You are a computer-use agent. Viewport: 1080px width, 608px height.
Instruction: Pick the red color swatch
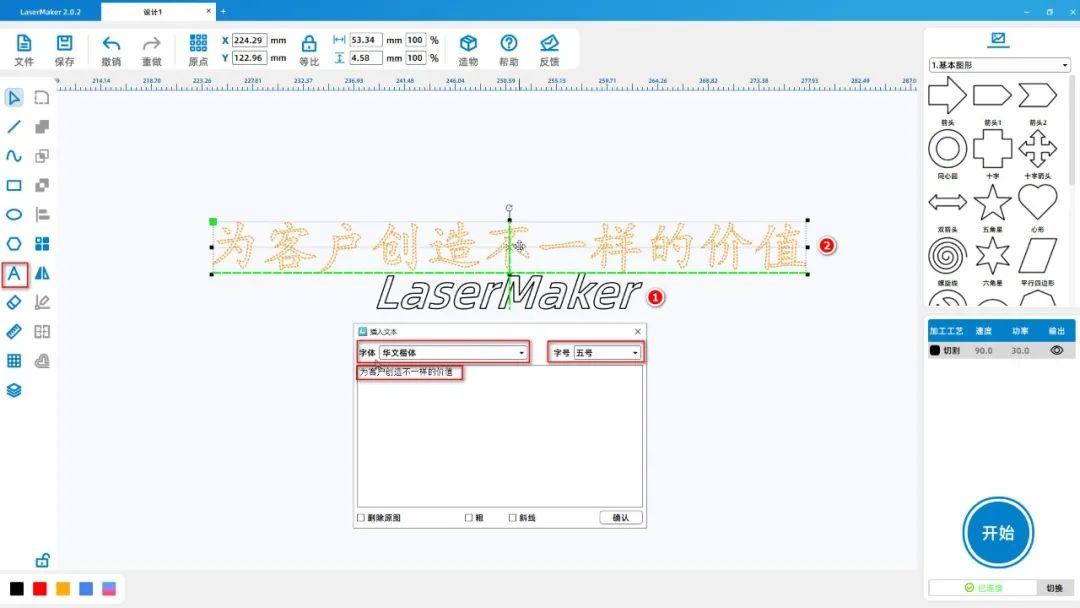(x=40, y=589)
